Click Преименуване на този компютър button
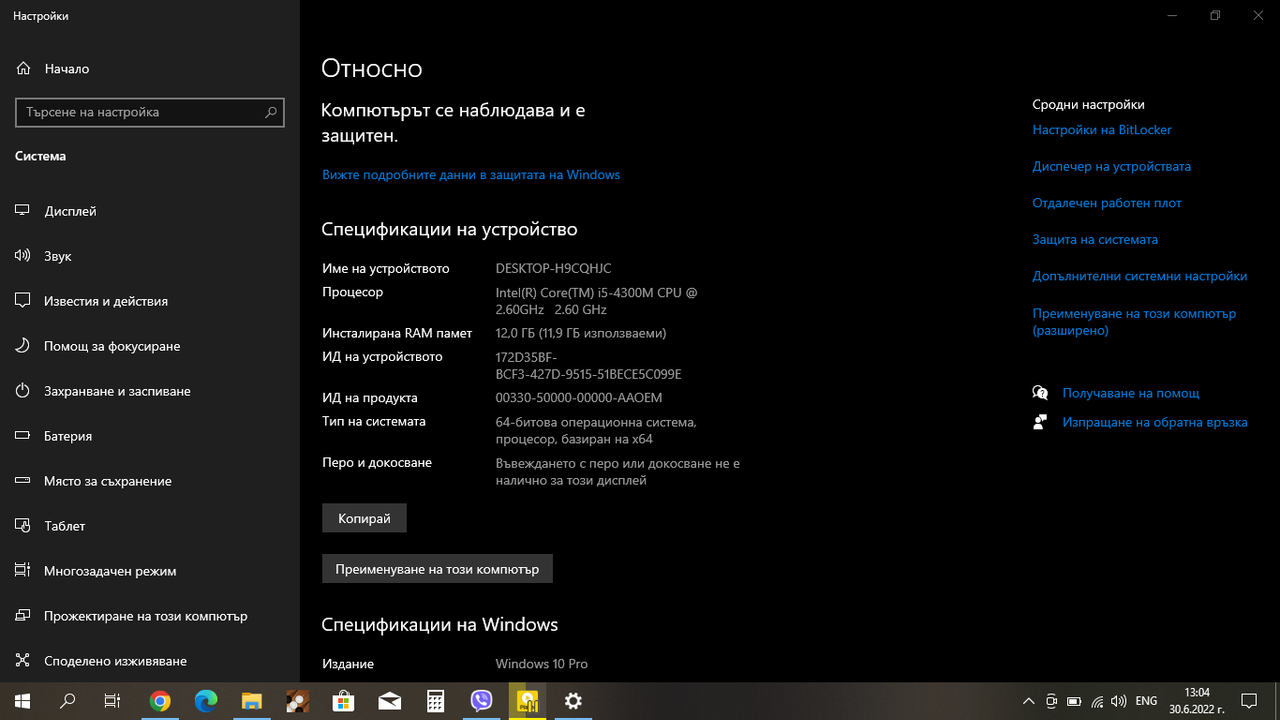 pos(437,568)
